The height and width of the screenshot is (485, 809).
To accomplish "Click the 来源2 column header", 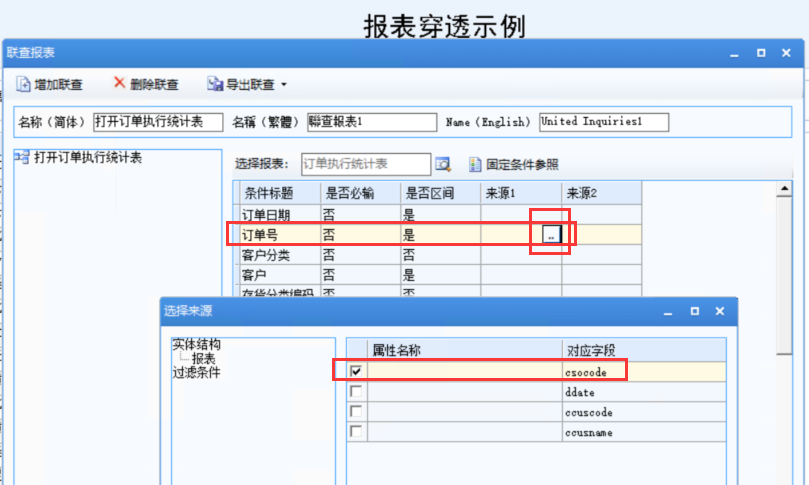I will tap(602, 193).
